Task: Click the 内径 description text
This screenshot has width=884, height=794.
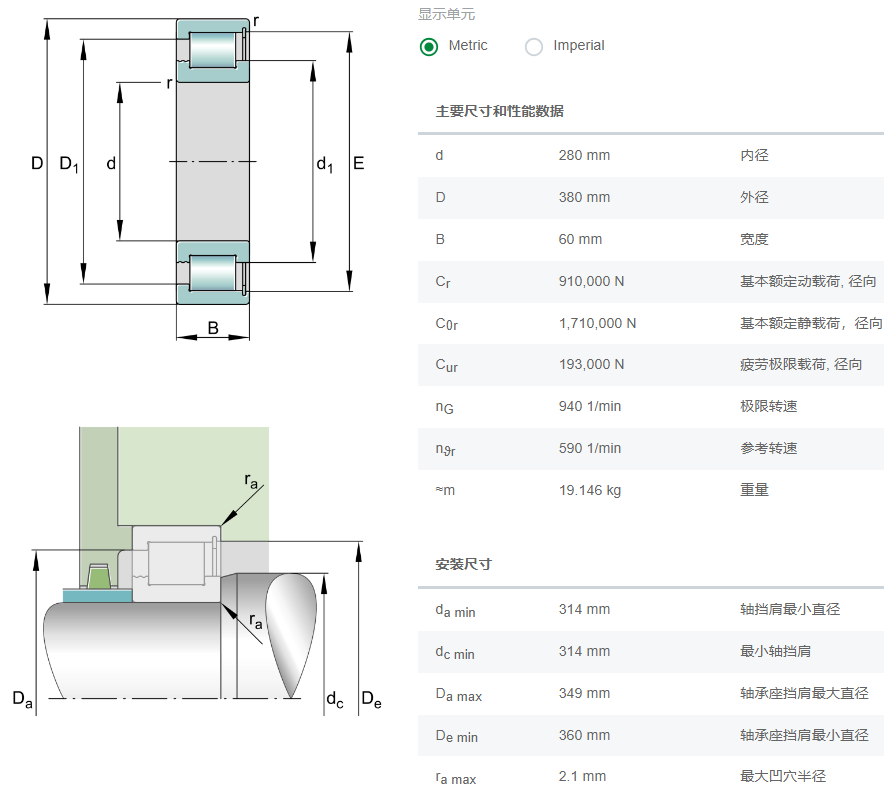Action: click(x=754, y=155)
